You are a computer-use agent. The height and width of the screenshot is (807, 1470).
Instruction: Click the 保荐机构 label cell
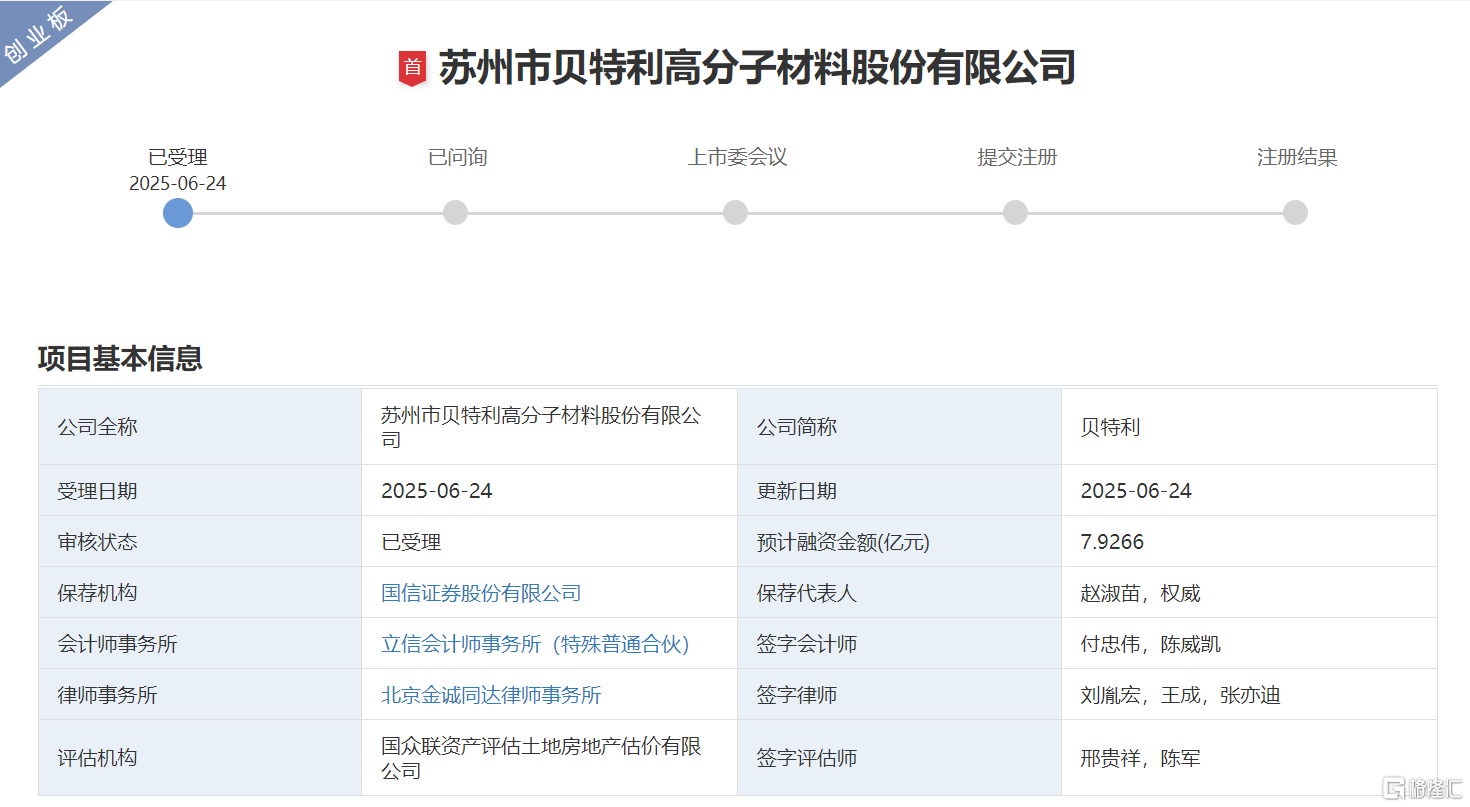click(200, 593)
